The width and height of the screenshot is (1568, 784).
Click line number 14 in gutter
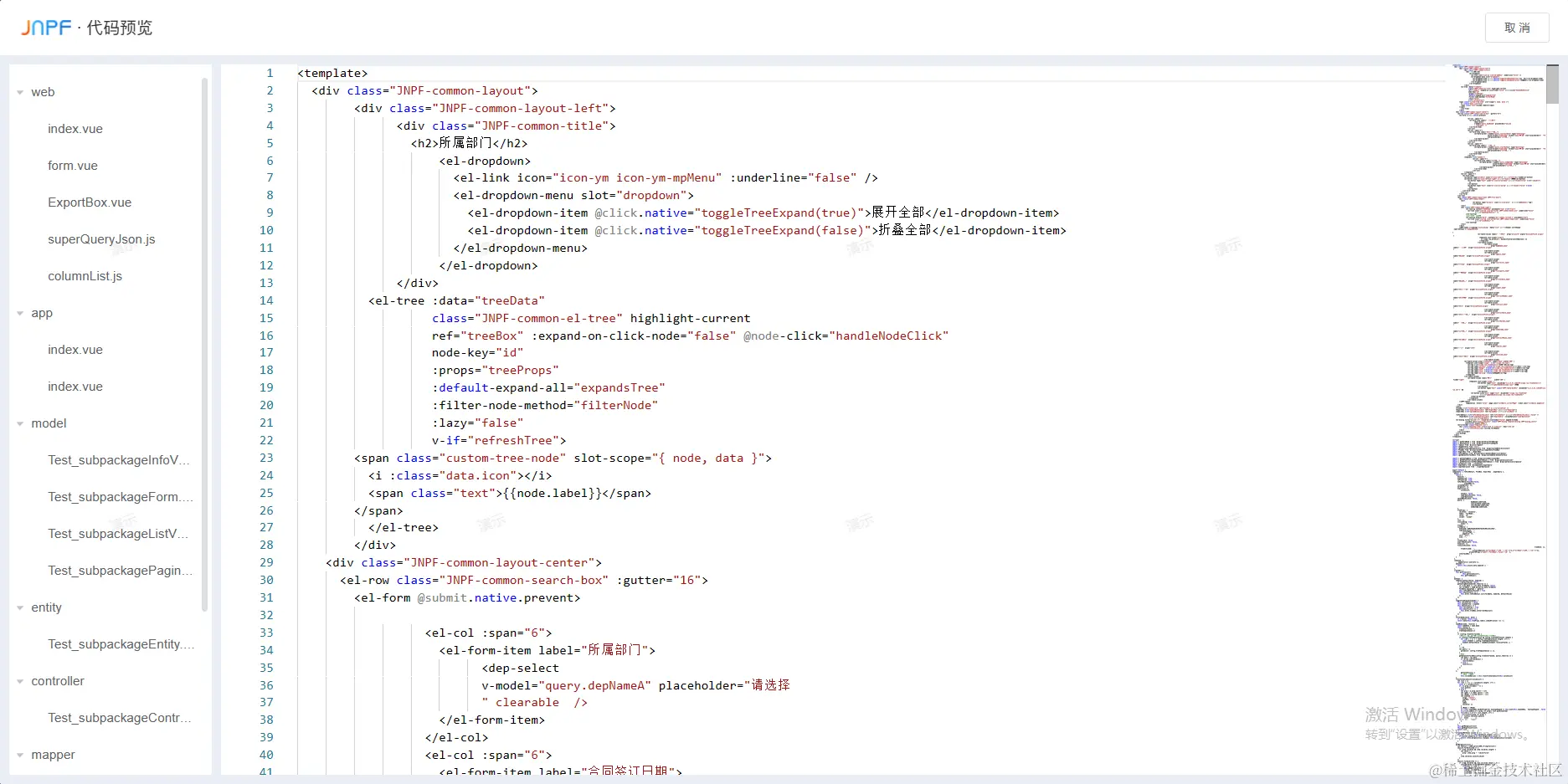pos(266,300)
